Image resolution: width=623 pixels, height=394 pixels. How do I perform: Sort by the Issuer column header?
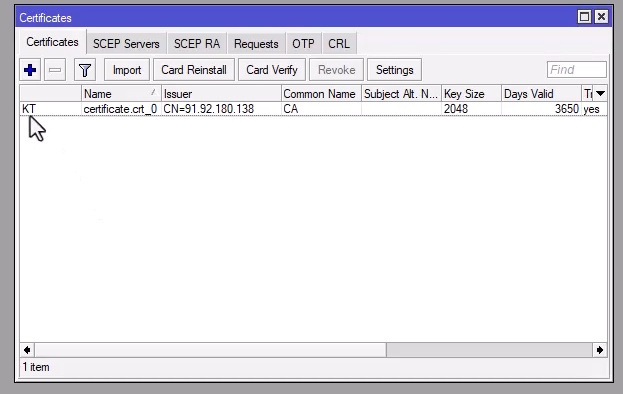[221, 94]
